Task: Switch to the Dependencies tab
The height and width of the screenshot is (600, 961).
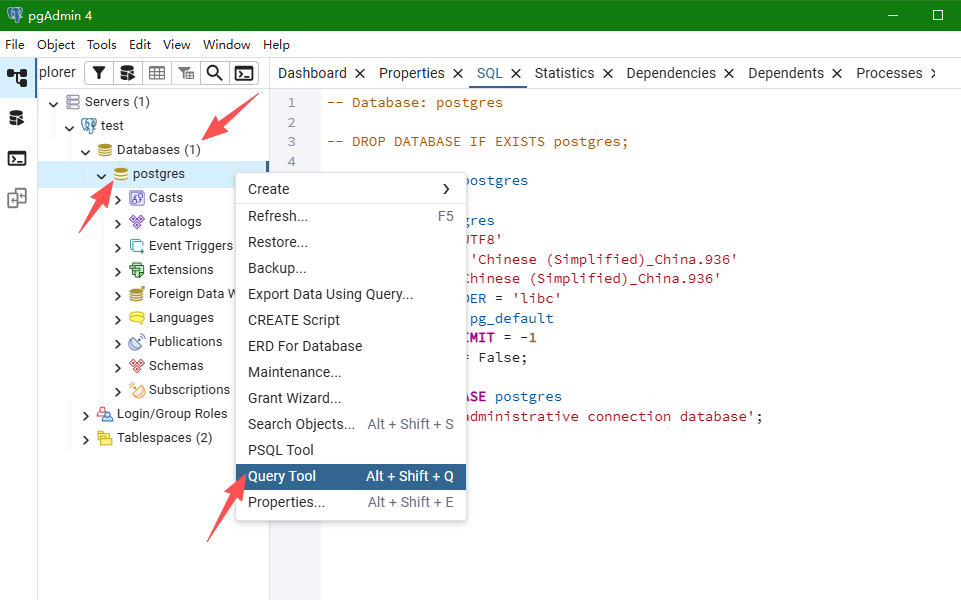Action: click(x=671, y=74)
